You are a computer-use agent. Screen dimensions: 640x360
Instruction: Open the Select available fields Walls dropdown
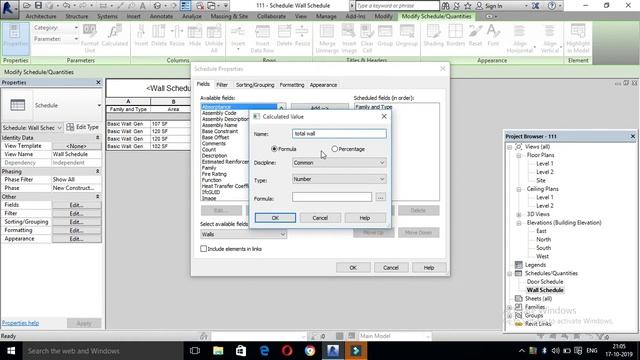tap(243, 234)
